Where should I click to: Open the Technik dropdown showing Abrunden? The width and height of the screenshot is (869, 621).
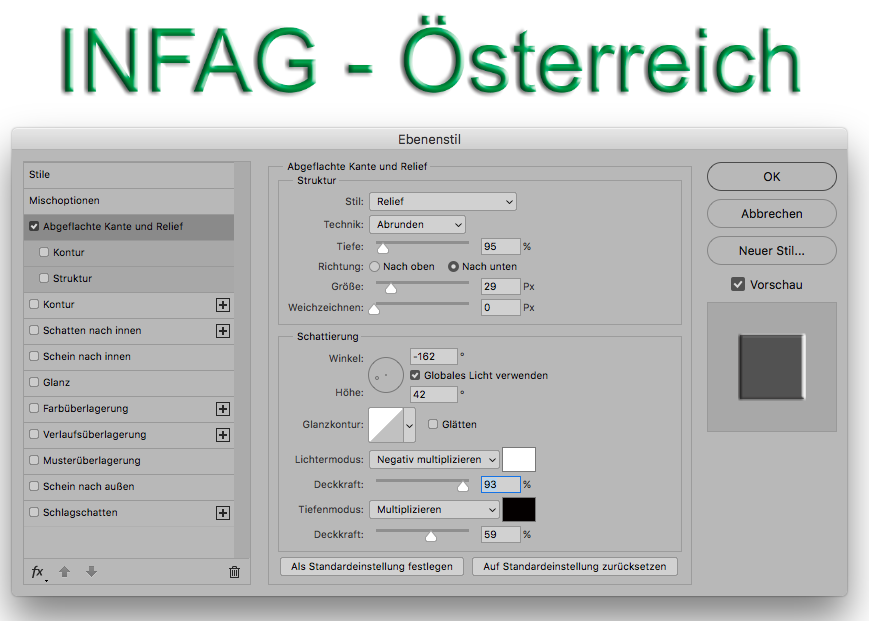point(417,224)
